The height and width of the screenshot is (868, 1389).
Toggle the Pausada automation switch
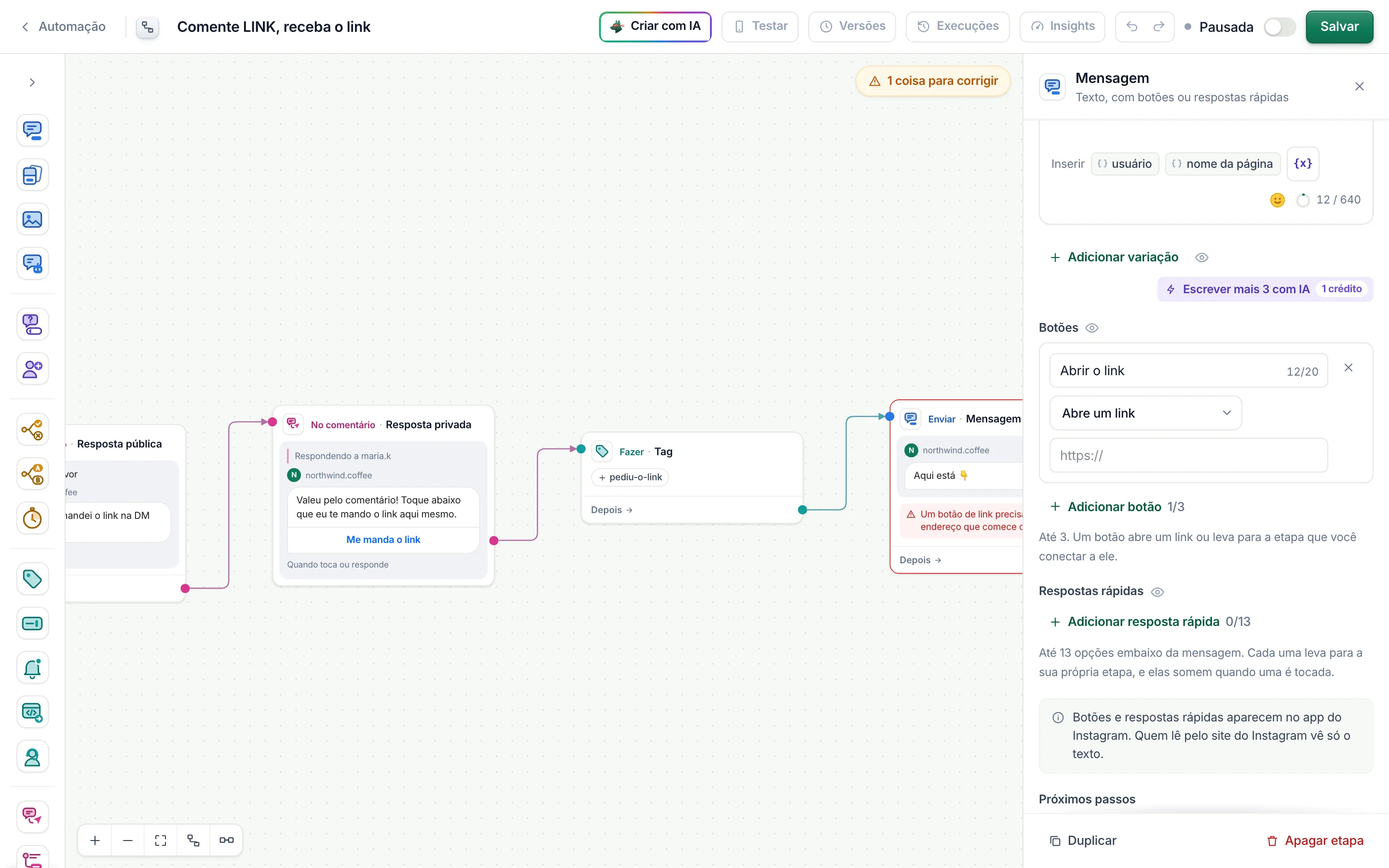pos(1280,27)
